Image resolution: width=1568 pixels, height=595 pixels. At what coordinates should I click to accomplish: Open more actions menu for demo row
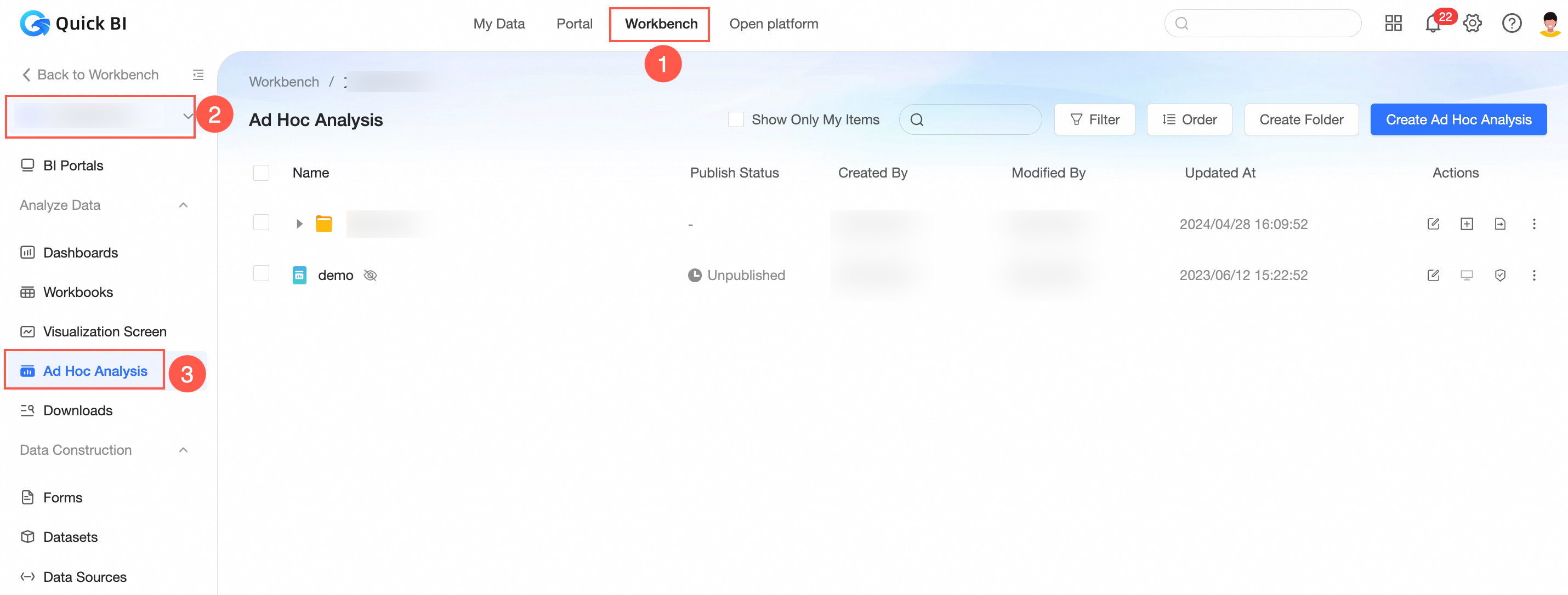1533,275
